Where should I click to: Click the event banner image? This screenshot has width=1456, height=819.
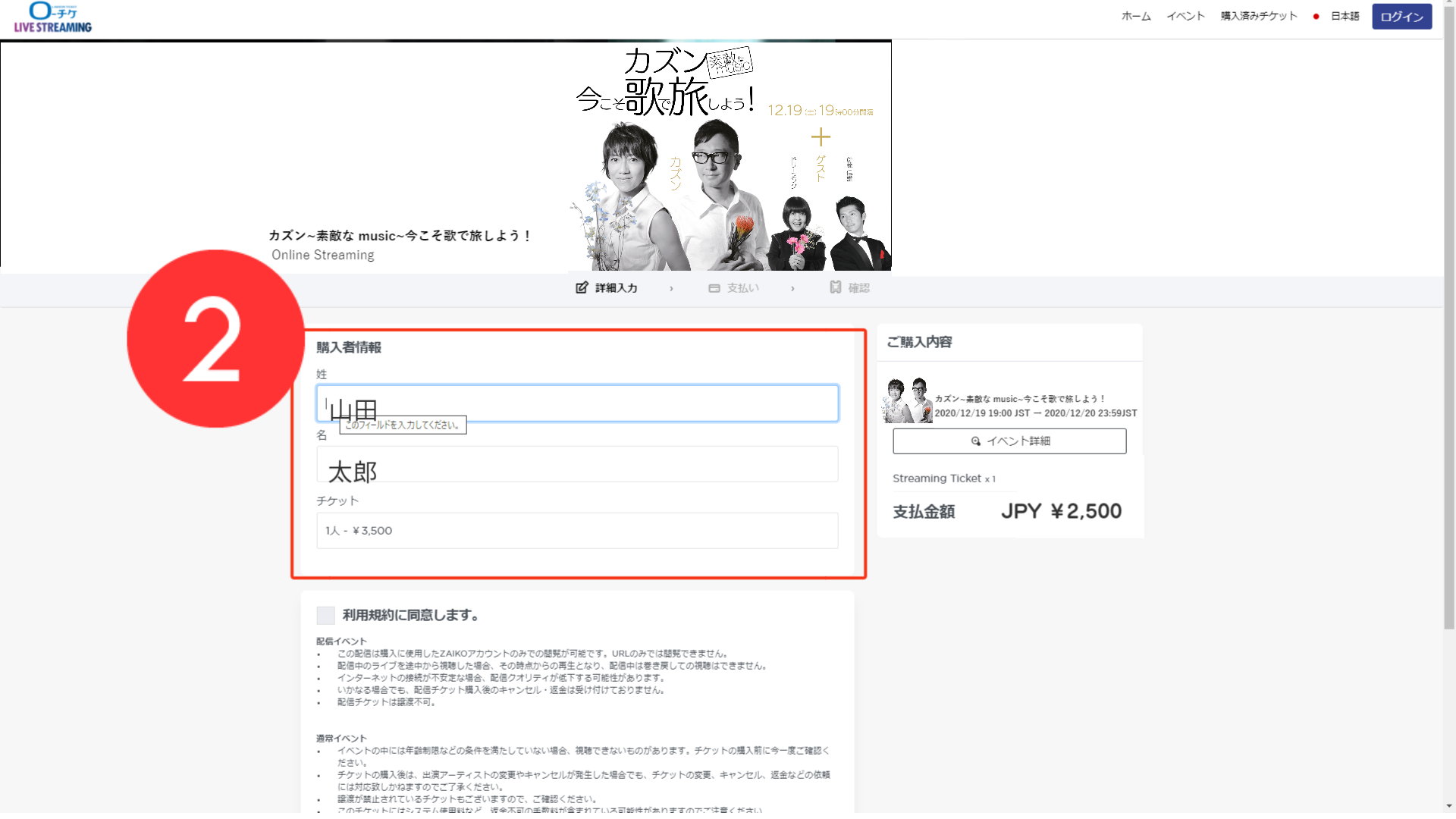tap(446, 155)
